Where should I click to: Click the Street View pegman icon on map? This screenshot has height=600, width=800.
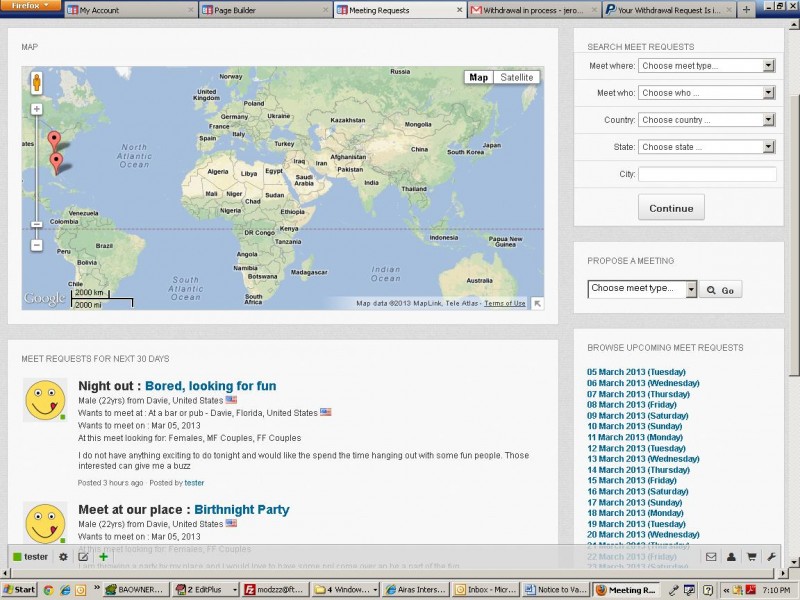(36, 83)
